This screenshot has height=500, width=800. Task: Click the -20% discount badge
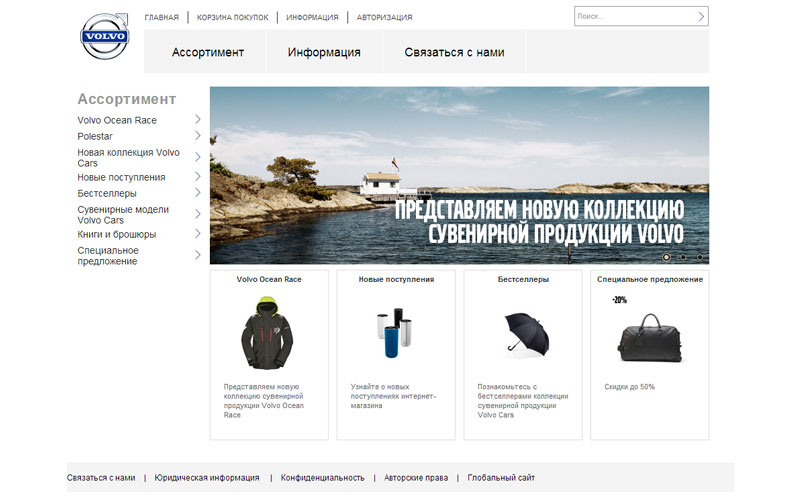click(619, 300)
